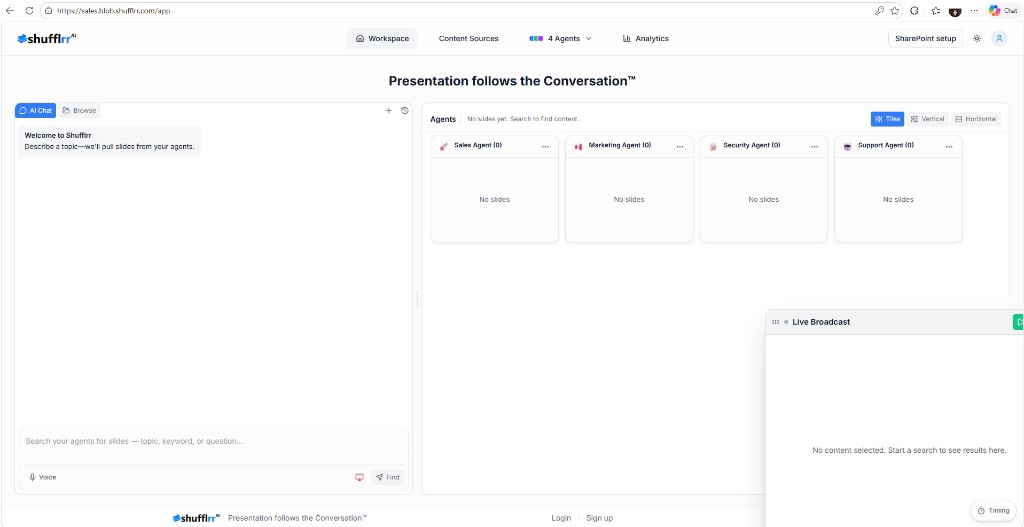The width and height of the screenshot is (1024, 527).
Task: Reload the page with refresh icon
Action: (x=29, y=11)
